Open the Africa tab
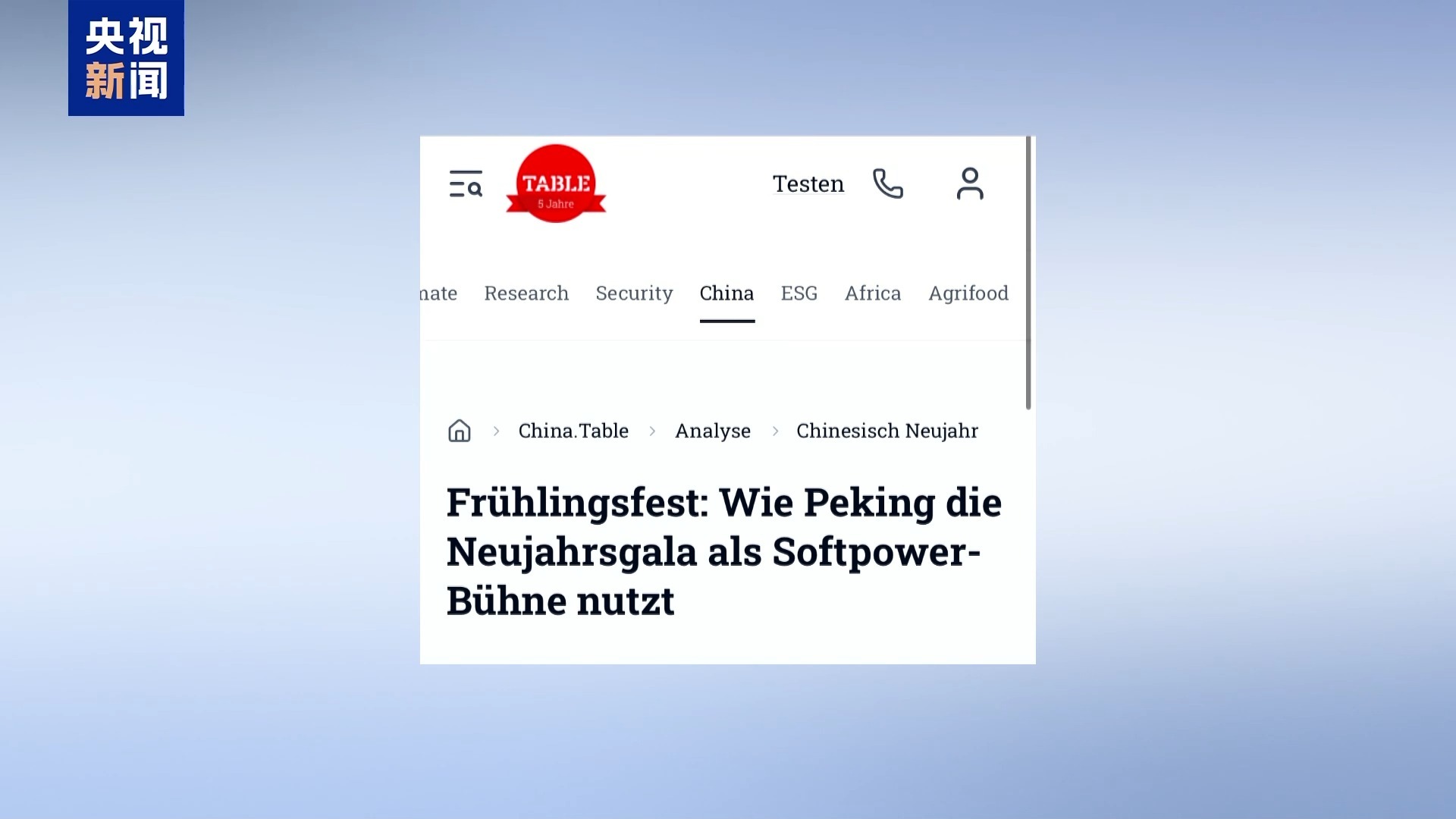Screen dimensions: 1456x819 tap(873, 293)
